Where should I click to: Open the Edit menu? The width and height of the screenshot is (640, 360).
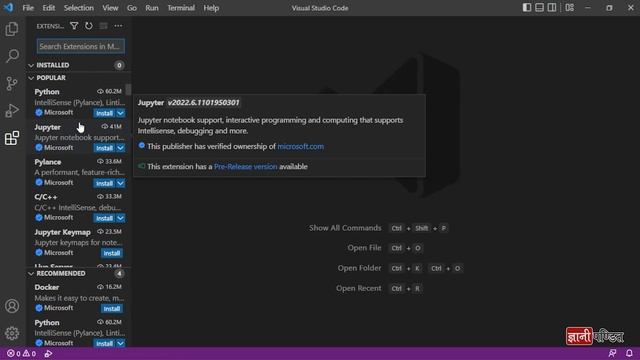[x=49, y=8]
